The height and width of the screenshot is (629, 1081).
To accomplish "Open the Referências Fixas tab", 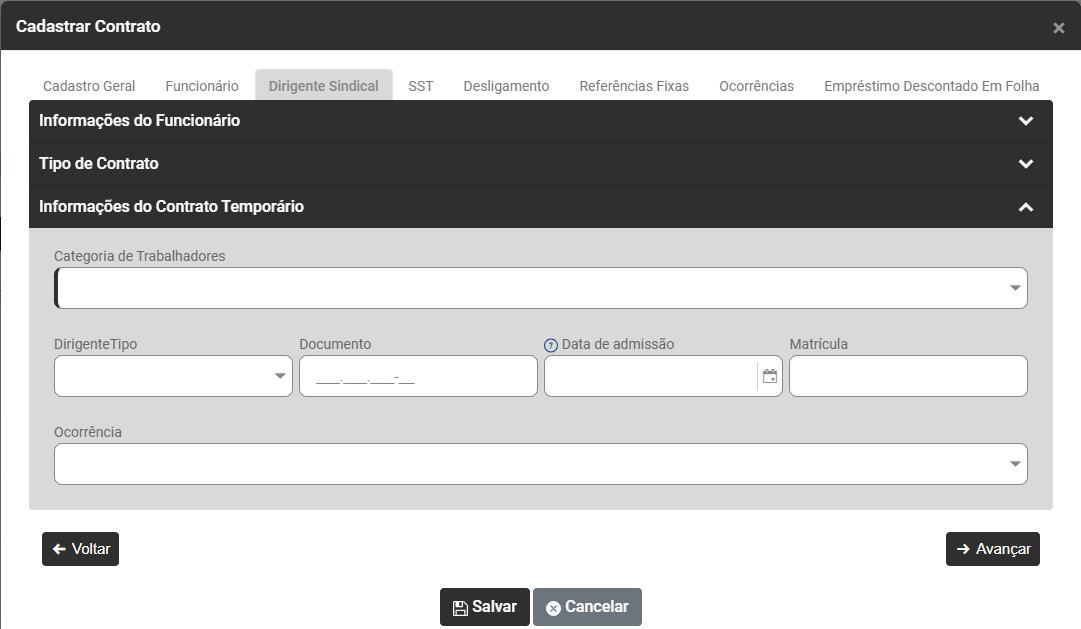I will pos(634,86).
